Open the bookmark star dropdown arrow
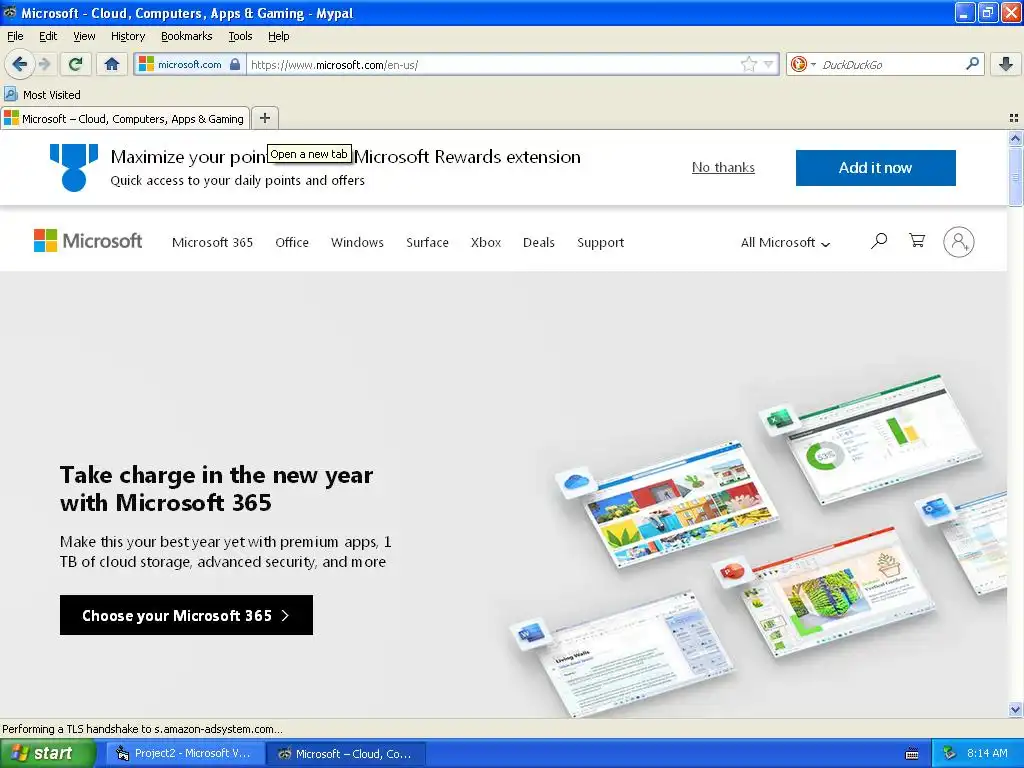 click(769, 64)
